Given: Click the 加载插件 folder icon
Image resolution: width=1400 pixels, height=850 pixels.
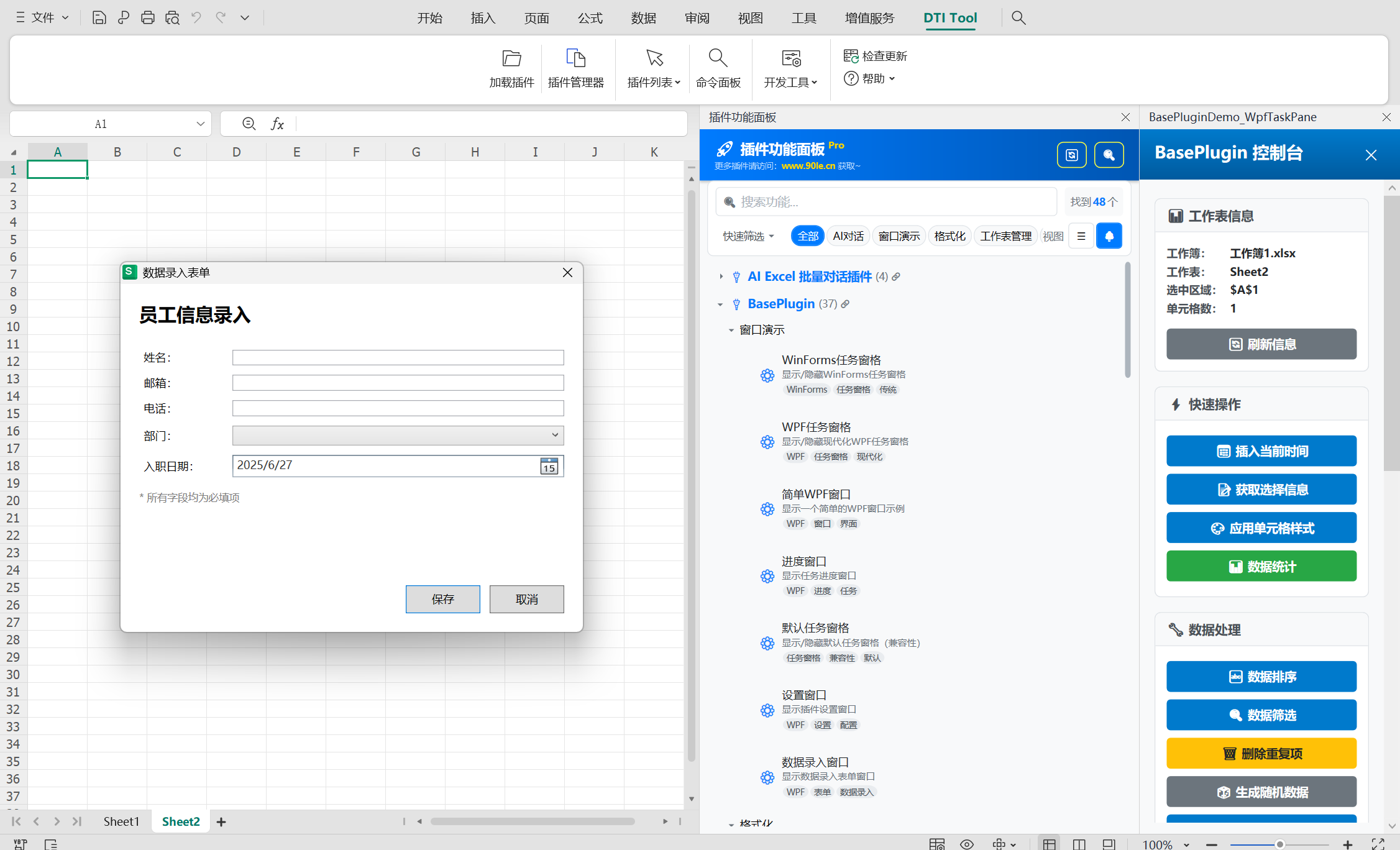Looking at the screenshot, I should pos(511,59).
